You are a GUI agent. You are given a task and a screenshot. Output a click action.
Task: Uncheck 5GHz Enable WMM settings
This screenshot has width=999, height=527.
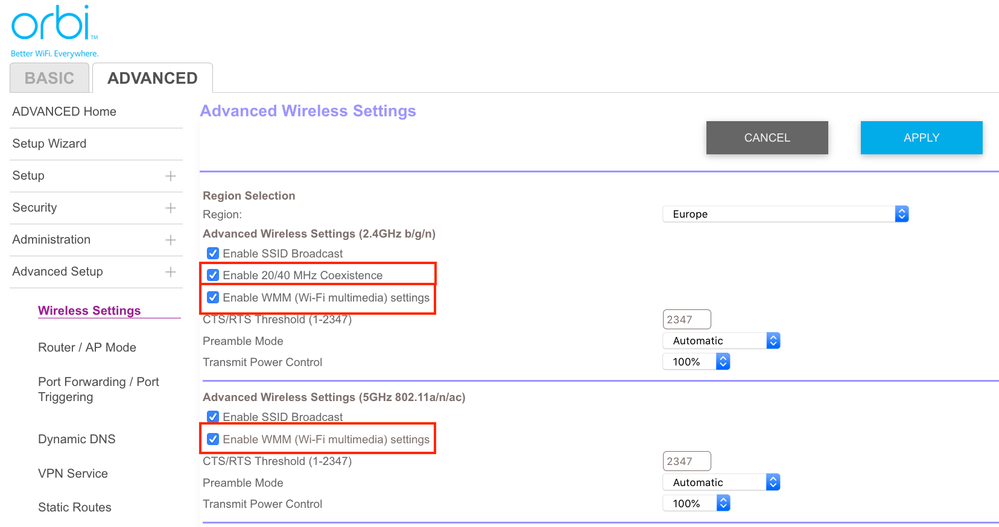coord(213,439)
